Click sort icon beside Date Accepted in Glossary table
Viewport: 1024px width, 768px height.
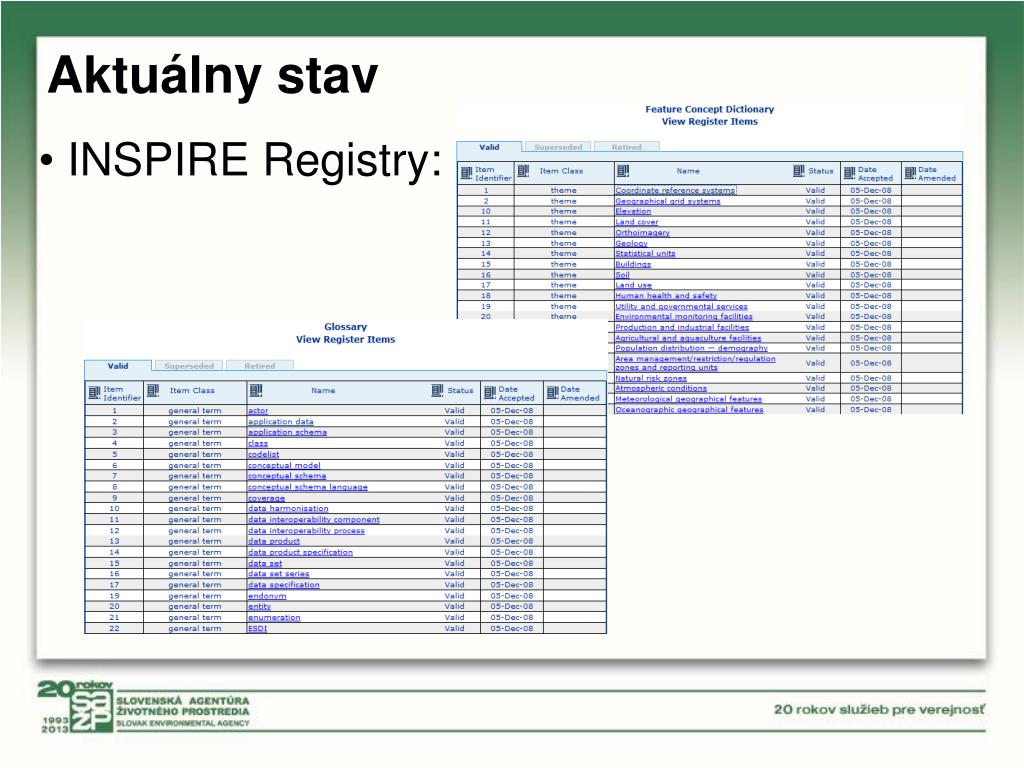pos(490,392)
